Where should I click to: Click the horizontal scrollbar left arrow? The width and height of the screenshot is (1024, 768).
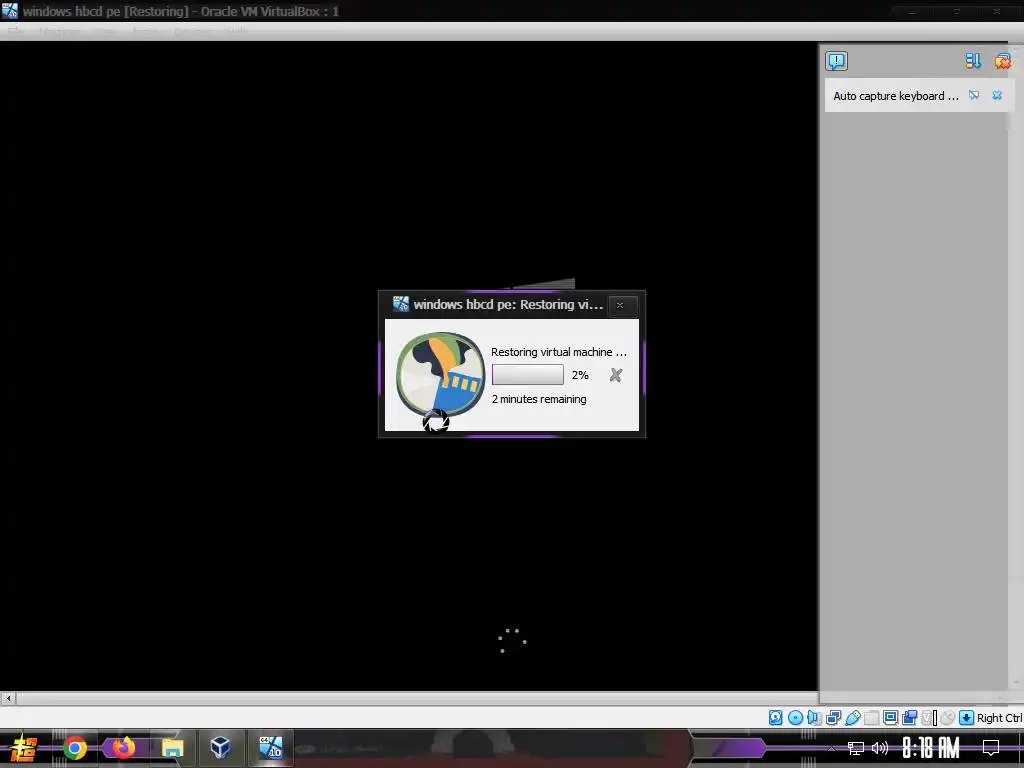[x=8, y=698]
